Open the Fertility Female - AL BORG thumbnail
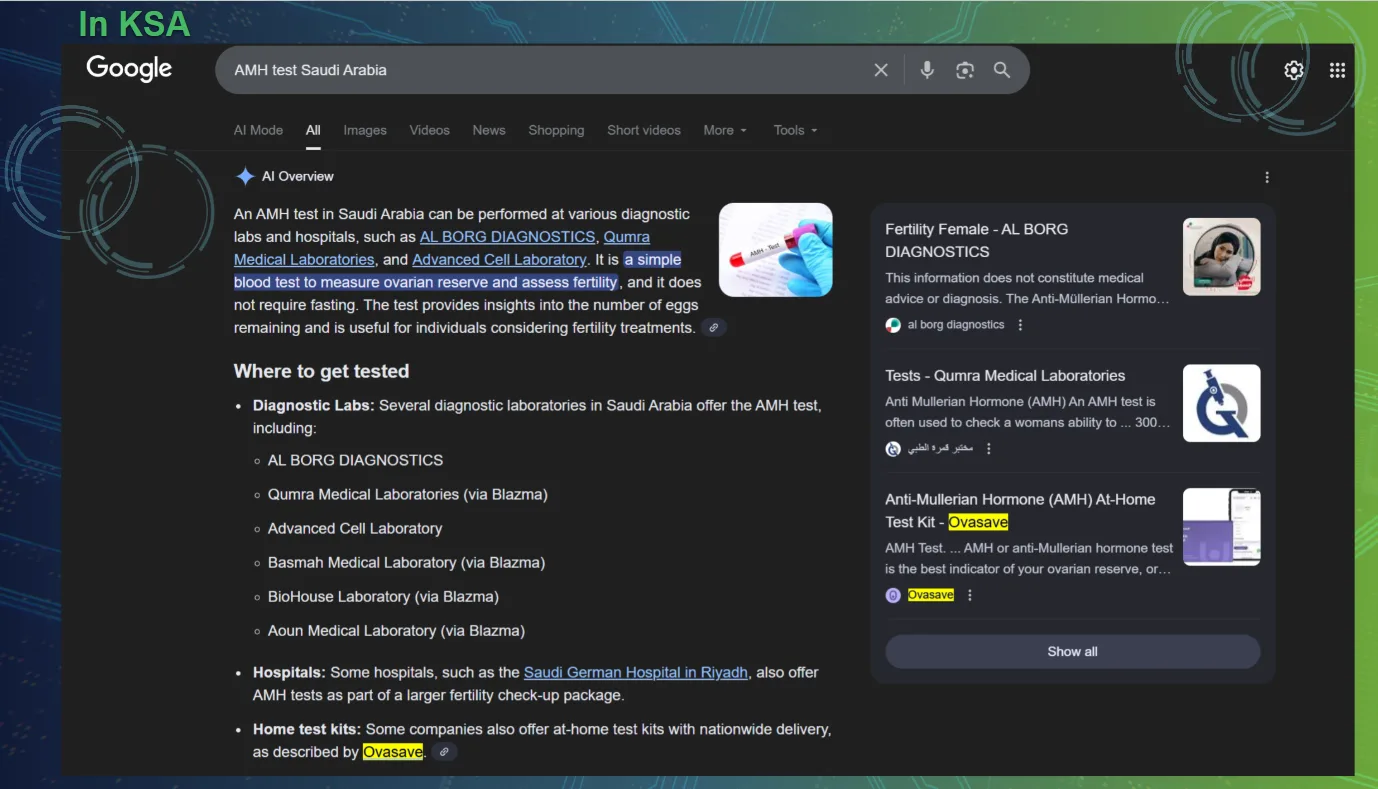1378x789 pixels. (x=1221, y=257)
